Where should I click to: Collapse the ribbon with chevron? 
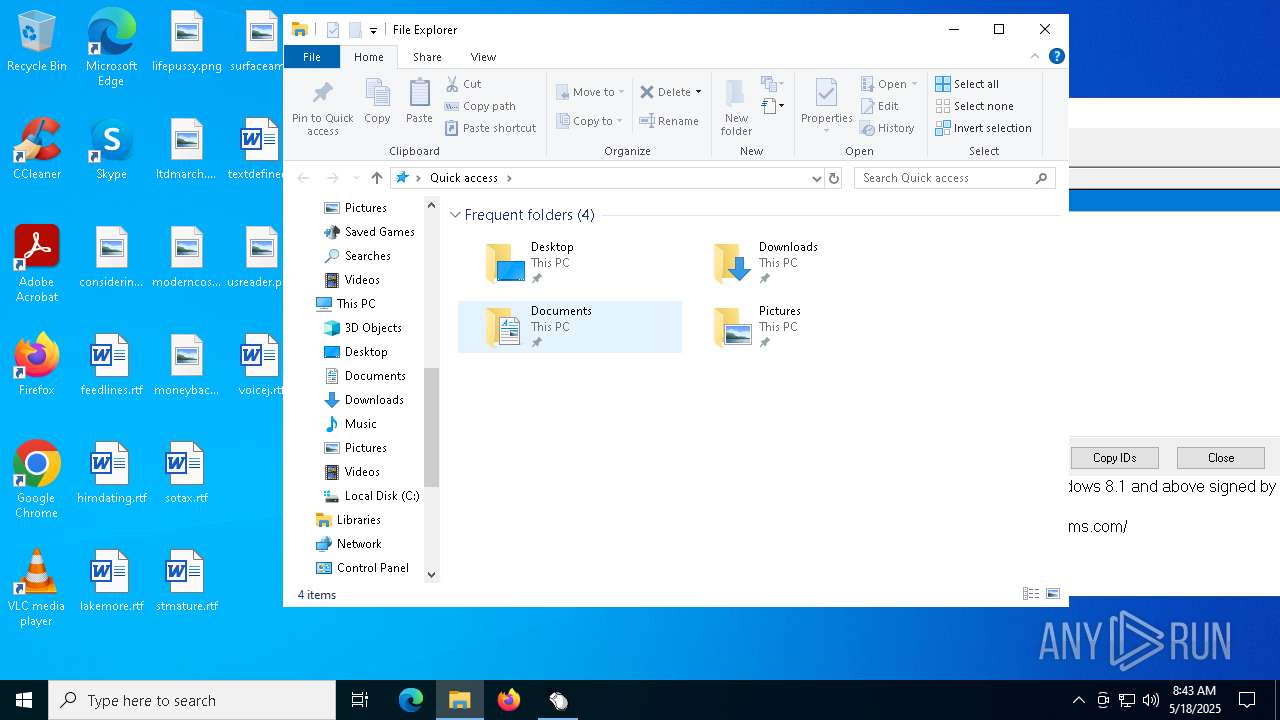pyautogui.click(x=1035, y=56)
